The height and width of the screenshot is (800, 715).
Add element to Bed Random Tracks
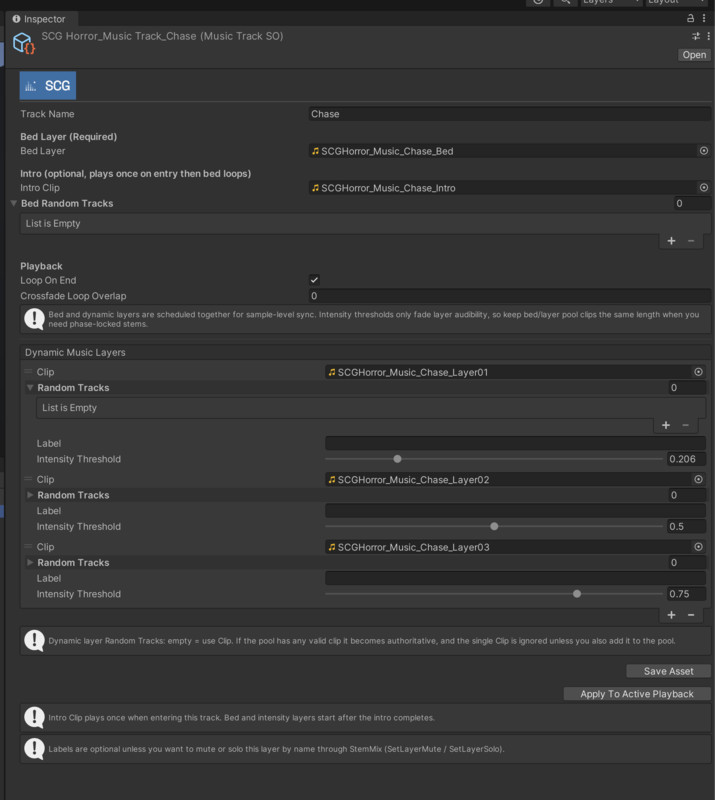pos(671,241)
